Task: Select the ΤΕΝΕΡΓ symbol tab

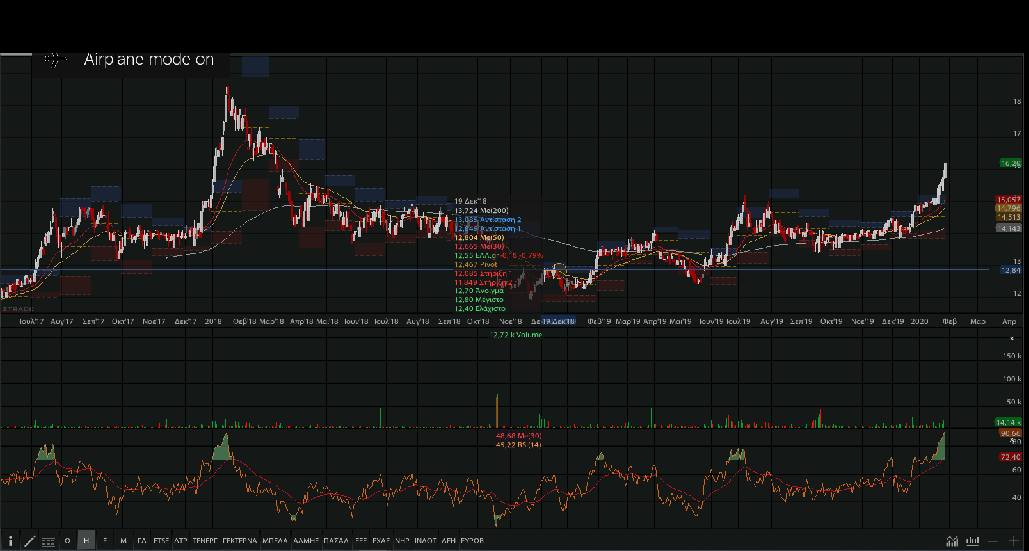Action: coord(206,540)
